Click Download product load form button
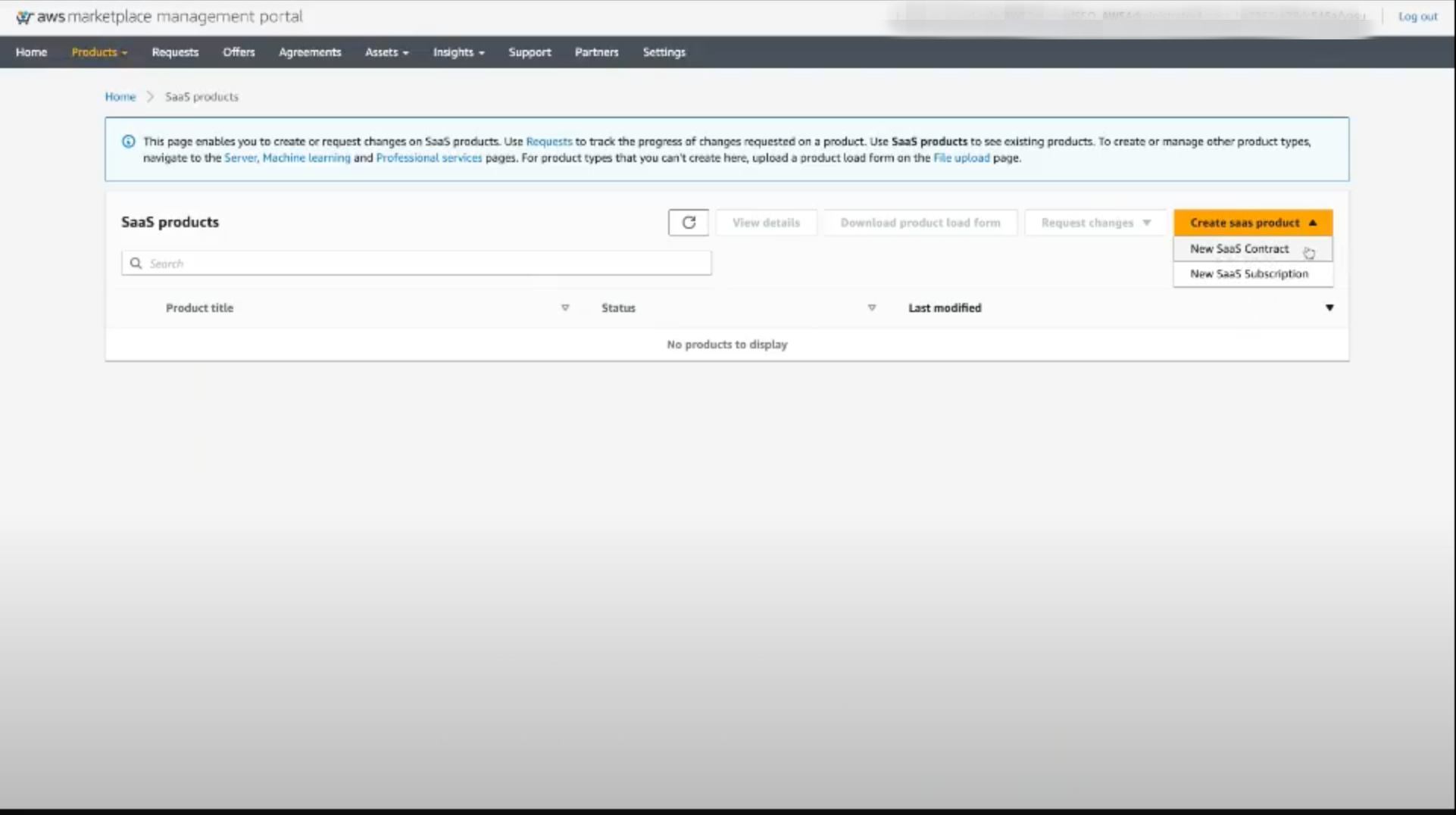Screen dimensions: 1456x815 920,223
